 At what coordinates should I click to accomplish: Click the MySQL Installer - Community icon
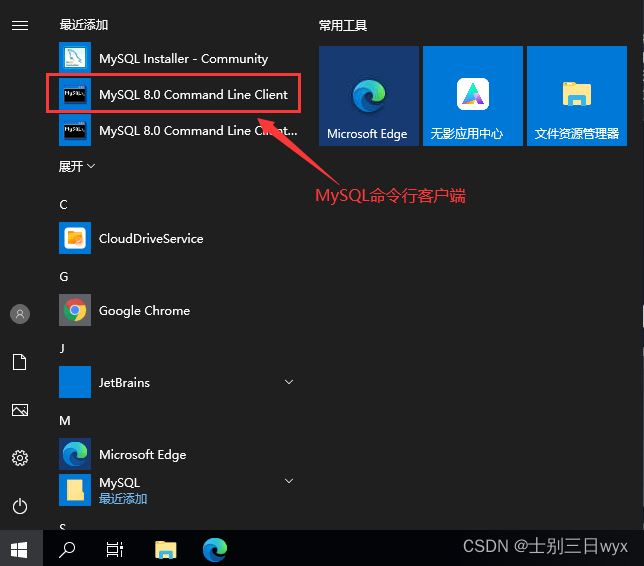point(75,58)
